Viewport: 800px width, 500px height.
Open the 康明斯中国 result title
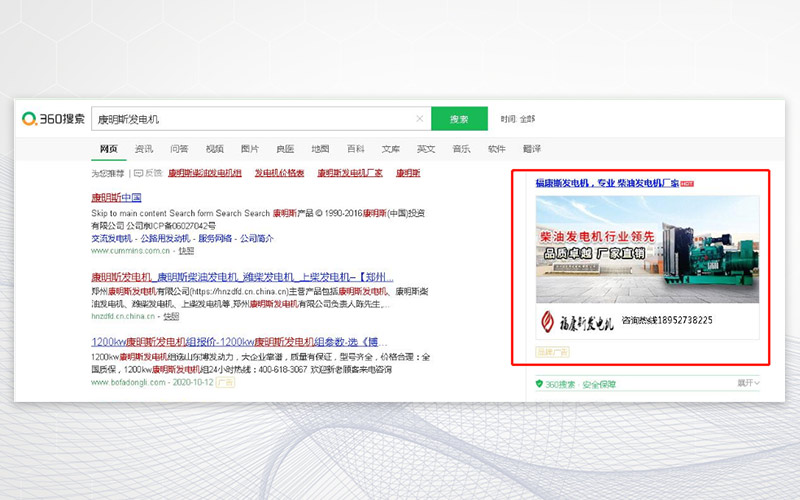[116, 197]
